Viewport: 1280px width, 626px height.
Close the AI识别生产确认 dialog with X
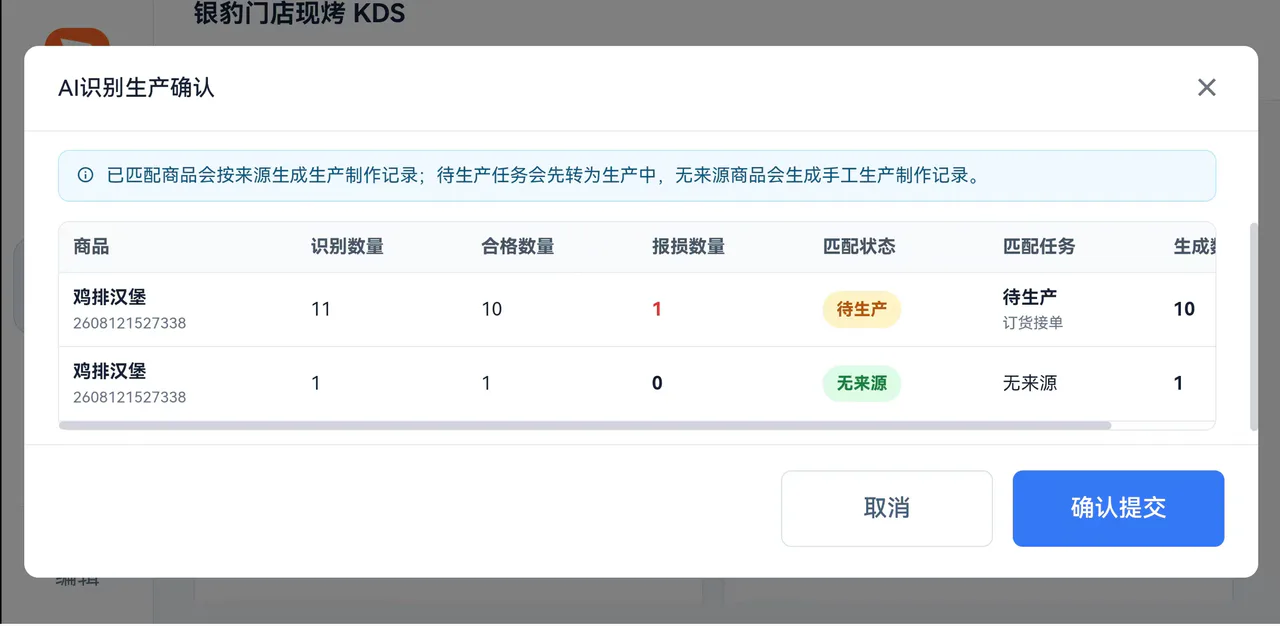[x=1207, y=87]
